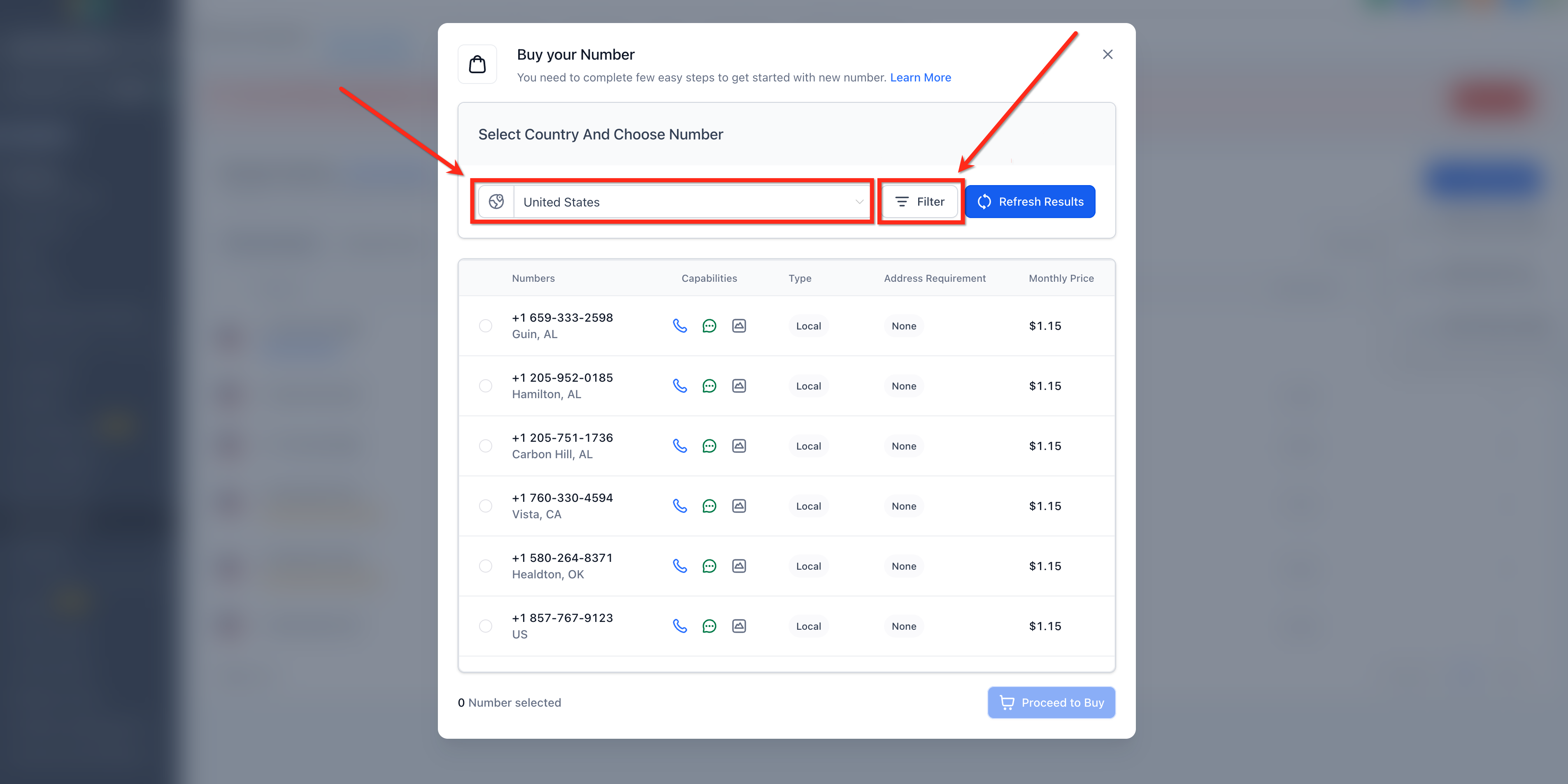The image size is (1568, 784).
Task: Click the MMS image icon for Carbon Hill number
Action: click(x=738, y=446)
